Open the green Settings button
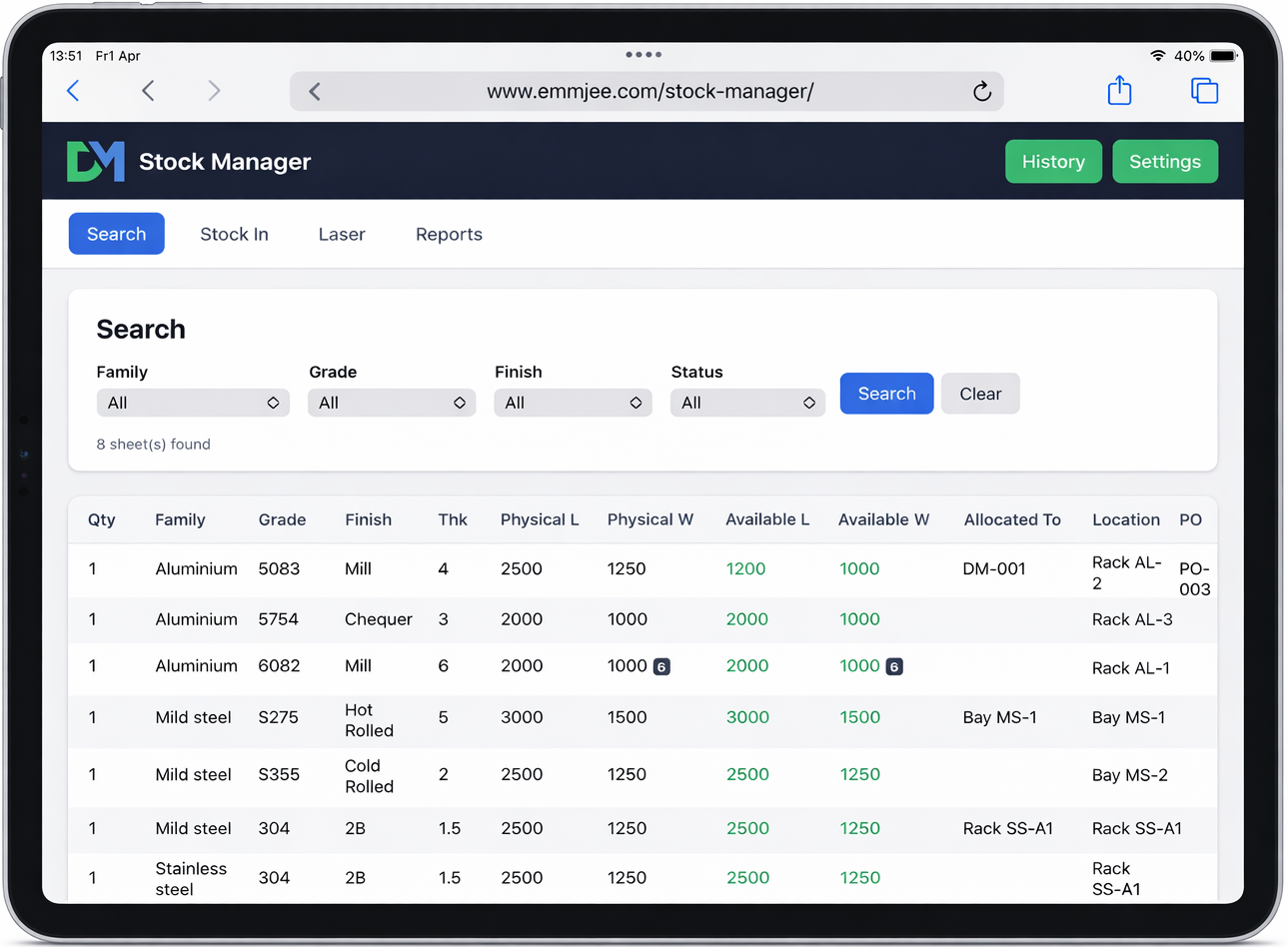Viewport: 1288px width, 947px height. (1165, 162)
